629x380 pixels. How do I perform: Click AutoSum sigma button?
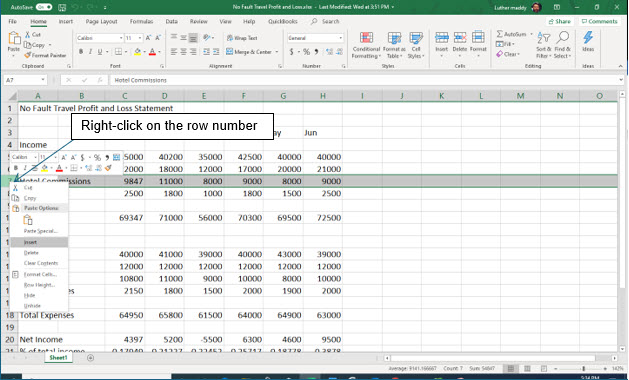coord(511,34)
